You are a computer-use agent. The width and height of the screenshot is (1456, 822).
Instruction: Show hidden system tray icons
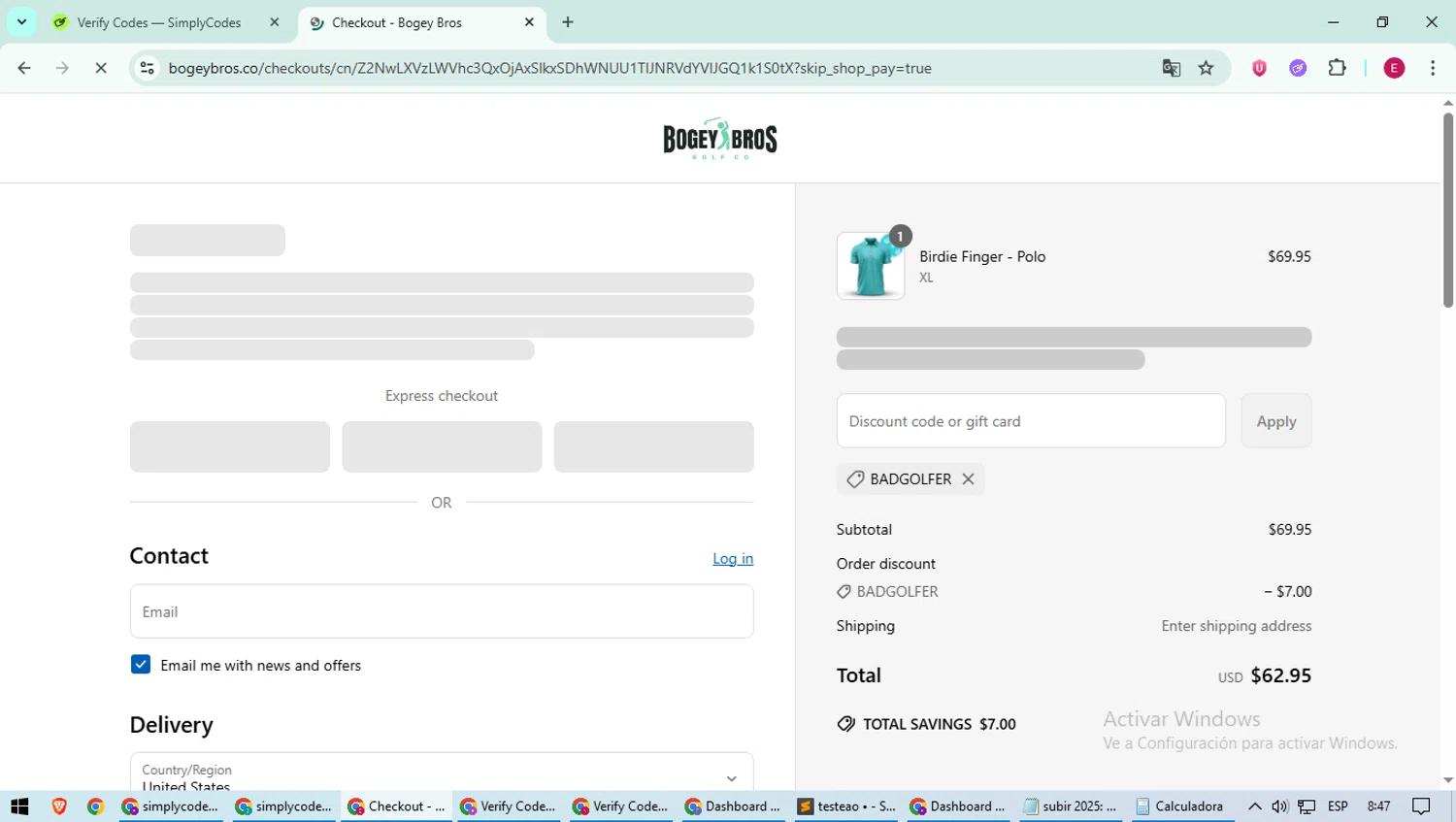[1254, 806]
